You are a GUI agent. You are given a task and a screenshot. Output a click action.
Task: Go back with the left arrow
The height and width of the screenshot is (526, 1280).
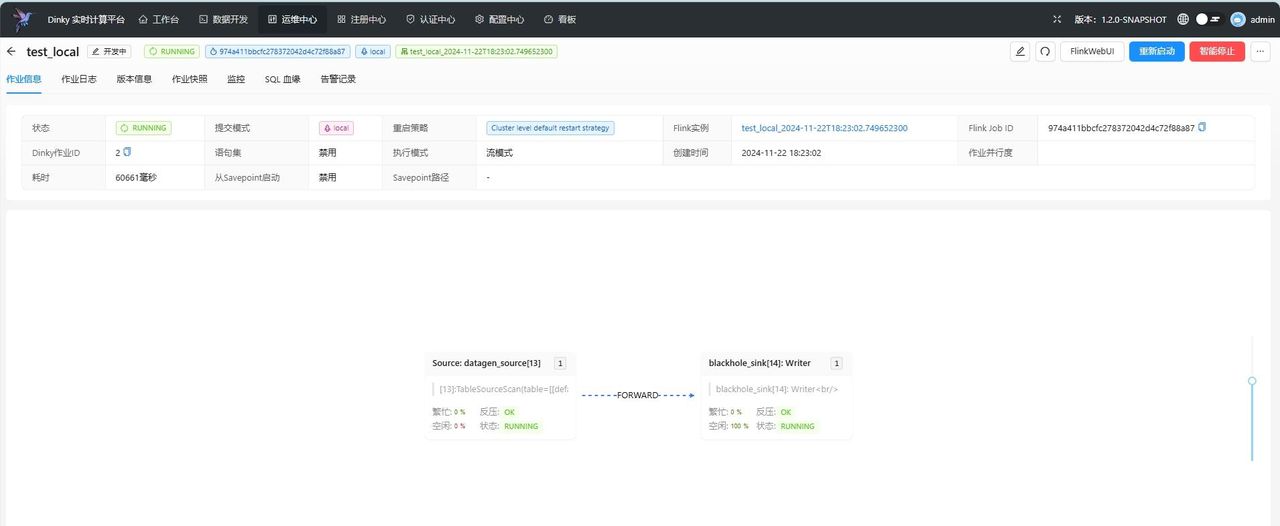tap(11, 51)
